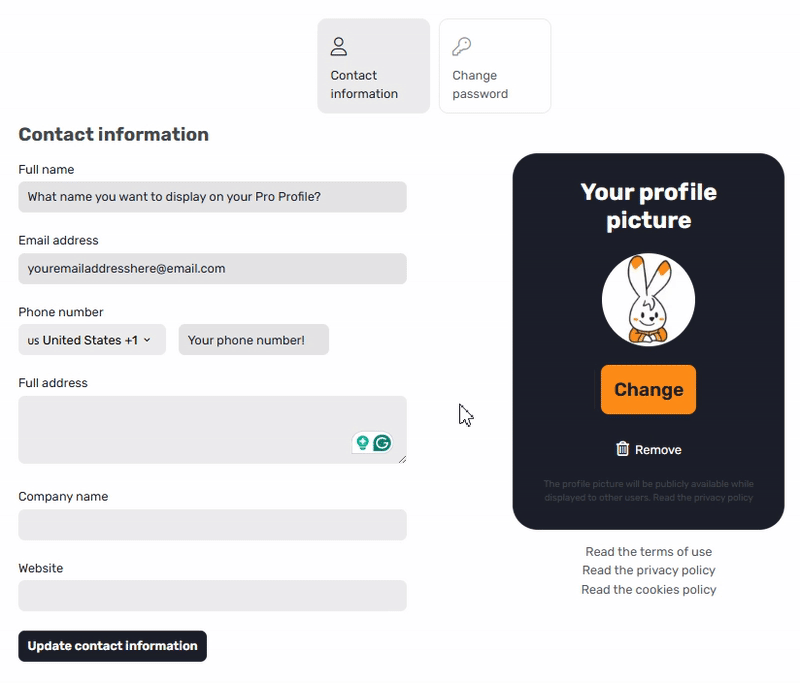Open the Change password tab

click(x=495, y=66)
